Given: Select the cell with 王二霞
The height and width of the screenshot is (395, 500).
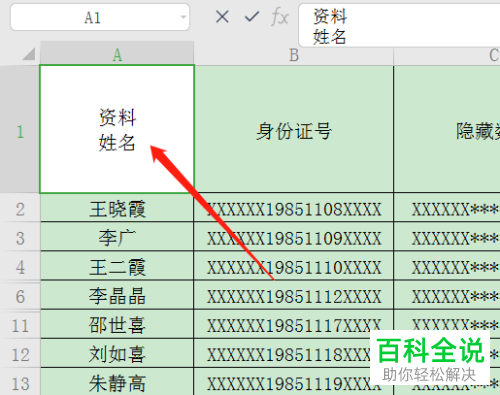Looking at the screenshot, I should (x=117, y=266).
